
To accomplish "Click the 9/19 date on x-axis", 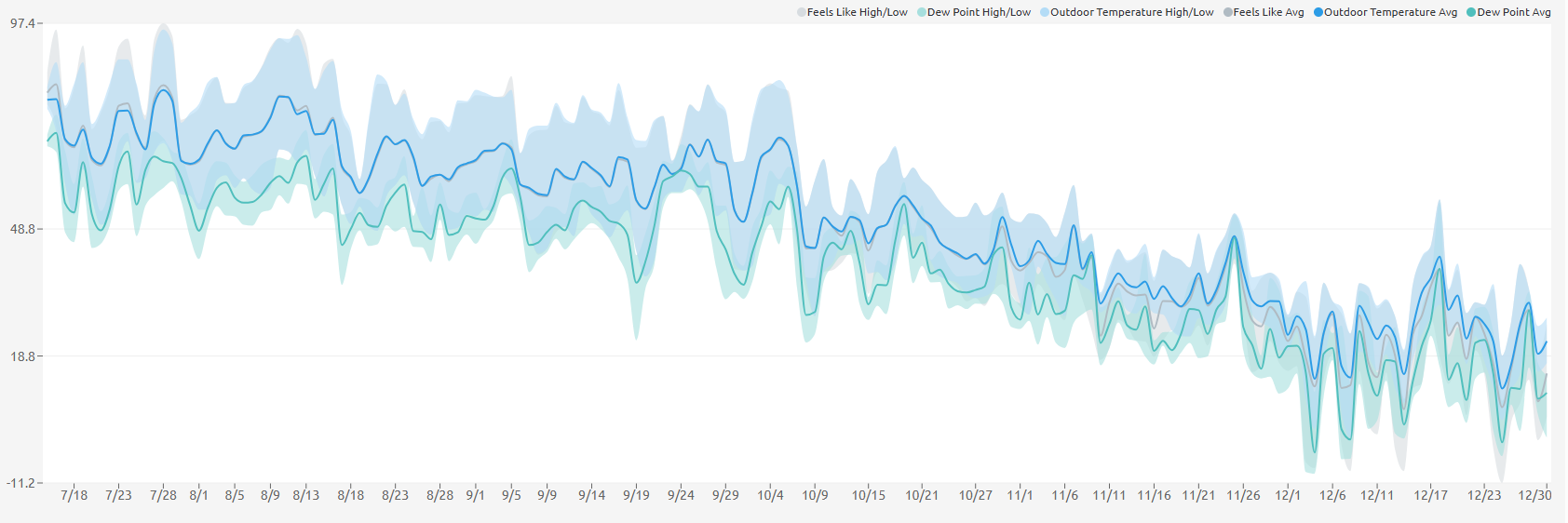I will tap(636, 495).
